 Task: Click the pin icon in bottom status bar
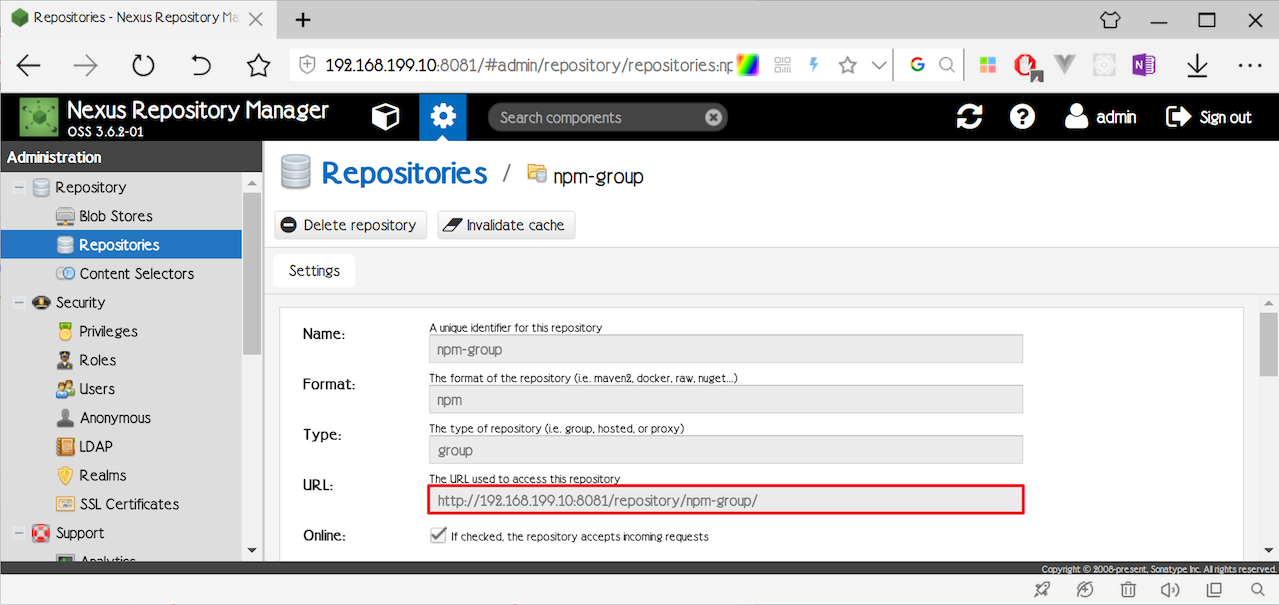(x=1042, y=590)
